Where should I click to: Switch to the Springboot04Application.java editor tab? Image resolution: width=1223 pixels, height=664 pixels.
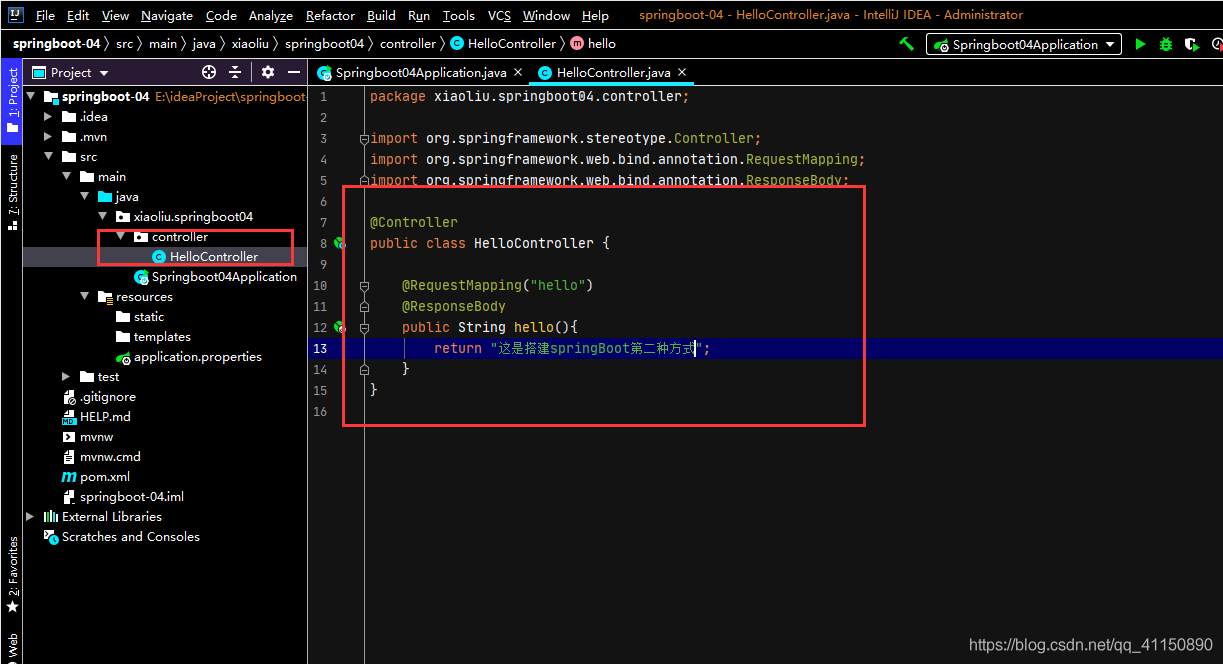[x=421, y=73]
